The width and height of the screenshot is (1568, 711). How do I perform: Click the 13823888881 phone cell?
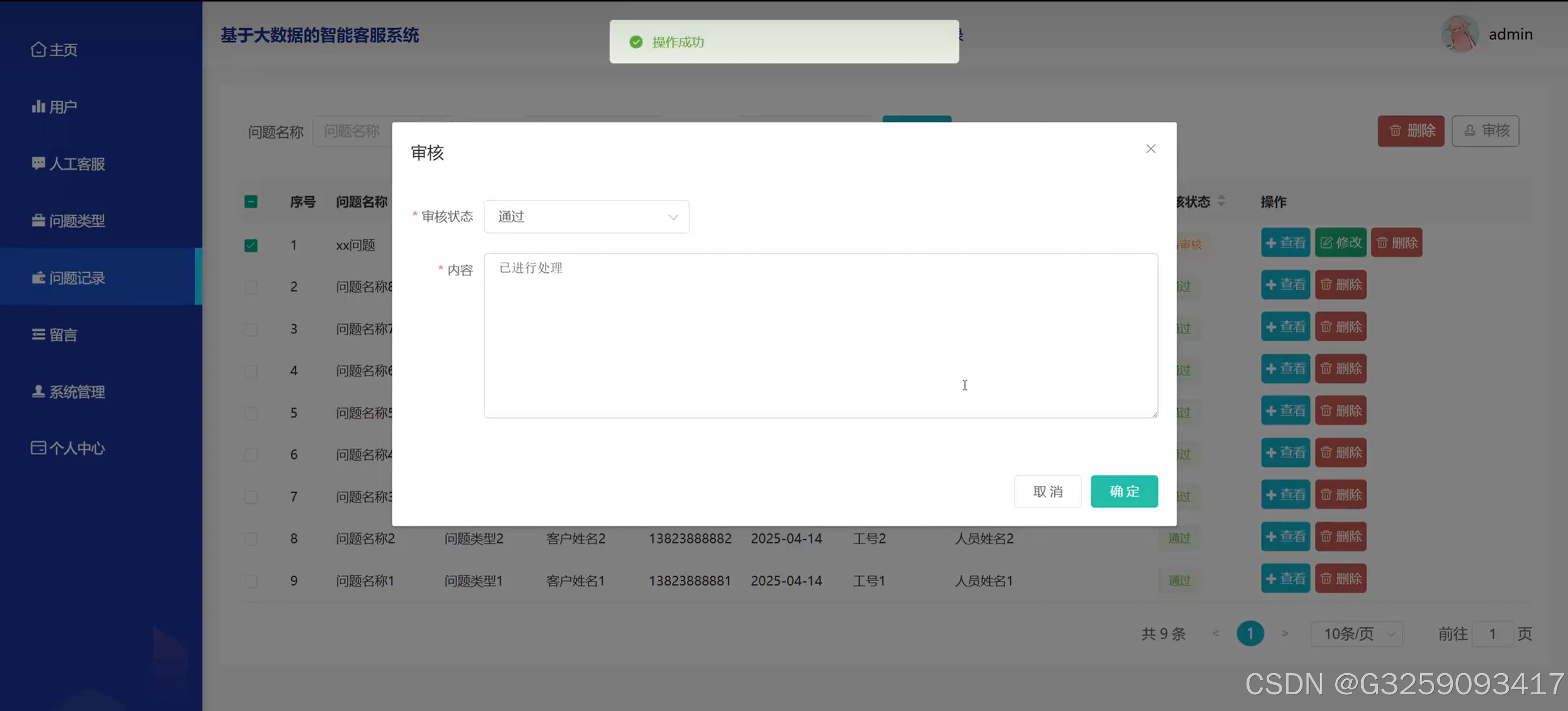tap(689, 581)
